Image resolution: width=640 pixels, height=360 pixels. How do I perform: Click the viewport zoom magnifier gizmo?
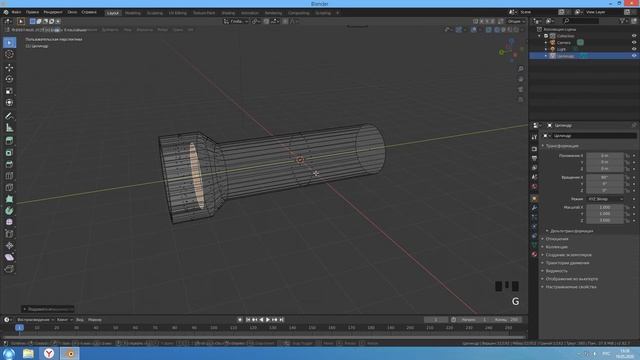(520, 69)
